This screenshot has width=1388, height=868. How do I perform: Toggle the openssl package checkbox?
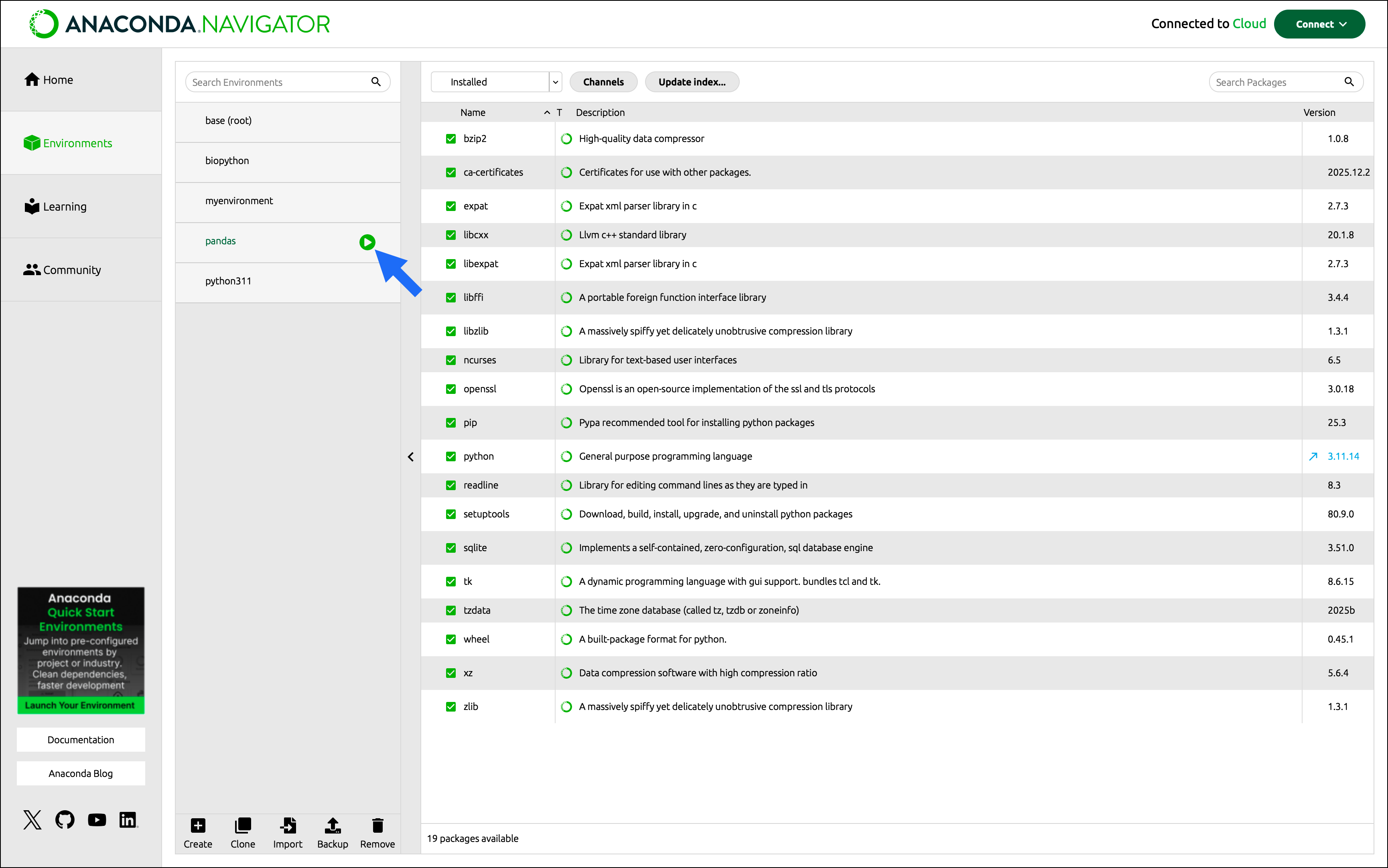coord(450,389)
